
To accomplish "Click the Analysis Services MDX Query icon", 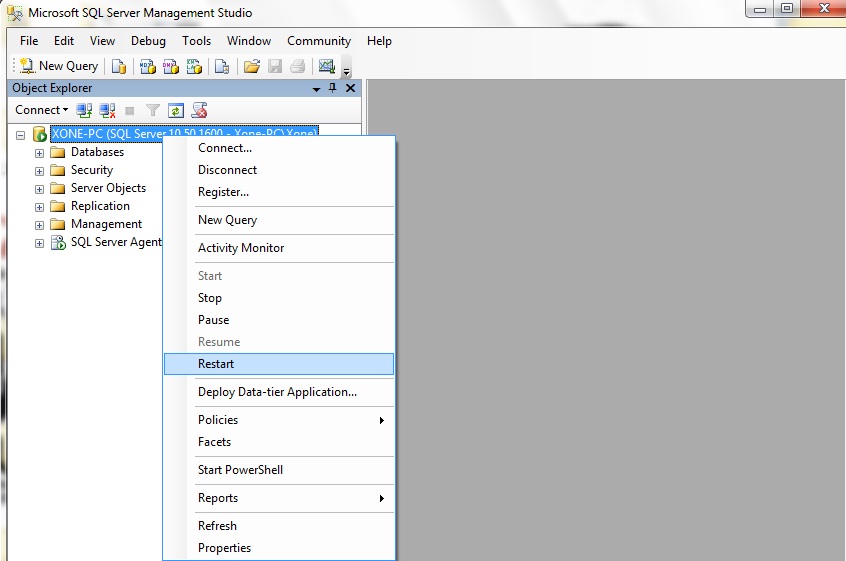I will pos(147,66).
